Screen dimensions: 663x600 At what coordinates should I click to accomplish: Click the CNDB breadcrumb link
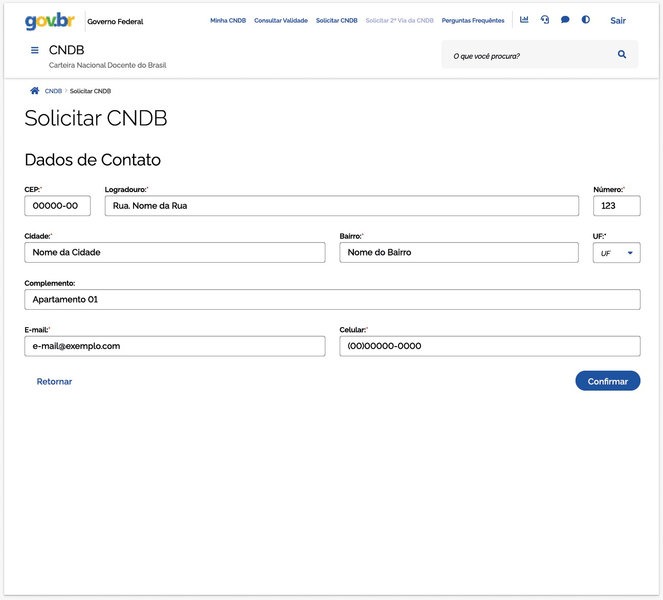[x=53, y=91]
